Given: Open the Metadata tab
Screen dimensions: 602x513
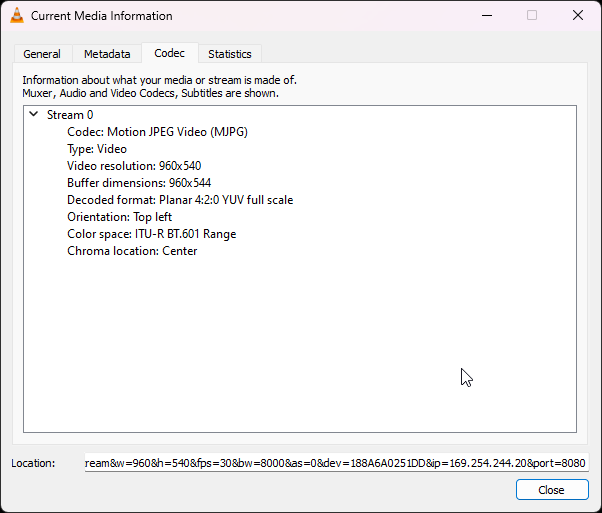Looking at the screenshot, I should [x=107, y=54].
